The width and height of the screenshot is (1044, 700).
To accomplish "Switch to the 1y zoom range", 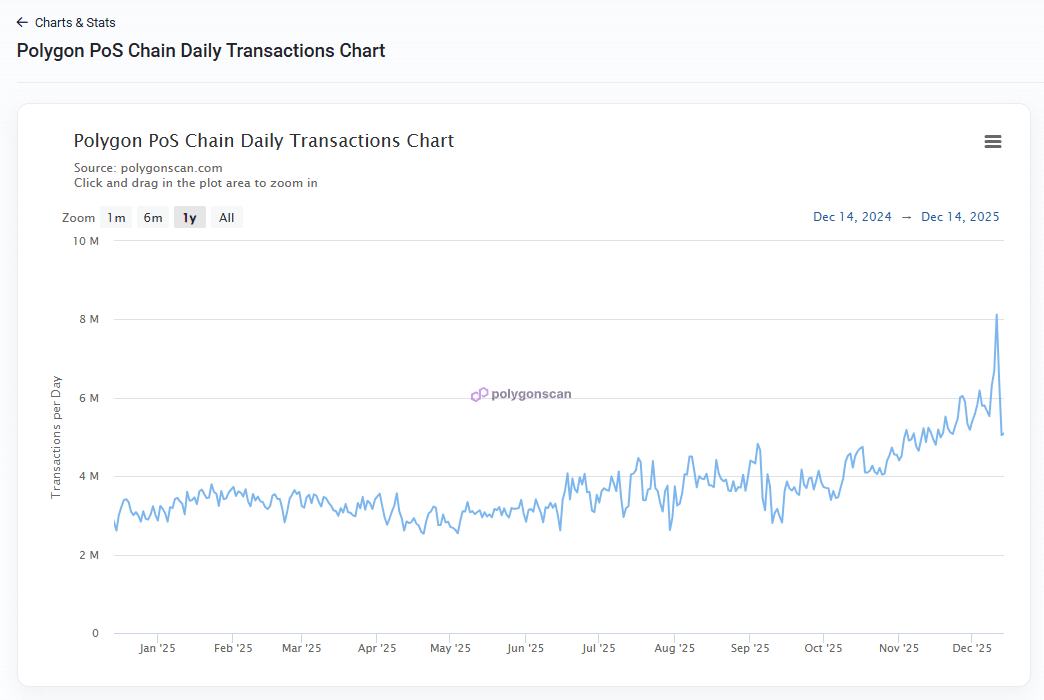I will coord(189,216).
